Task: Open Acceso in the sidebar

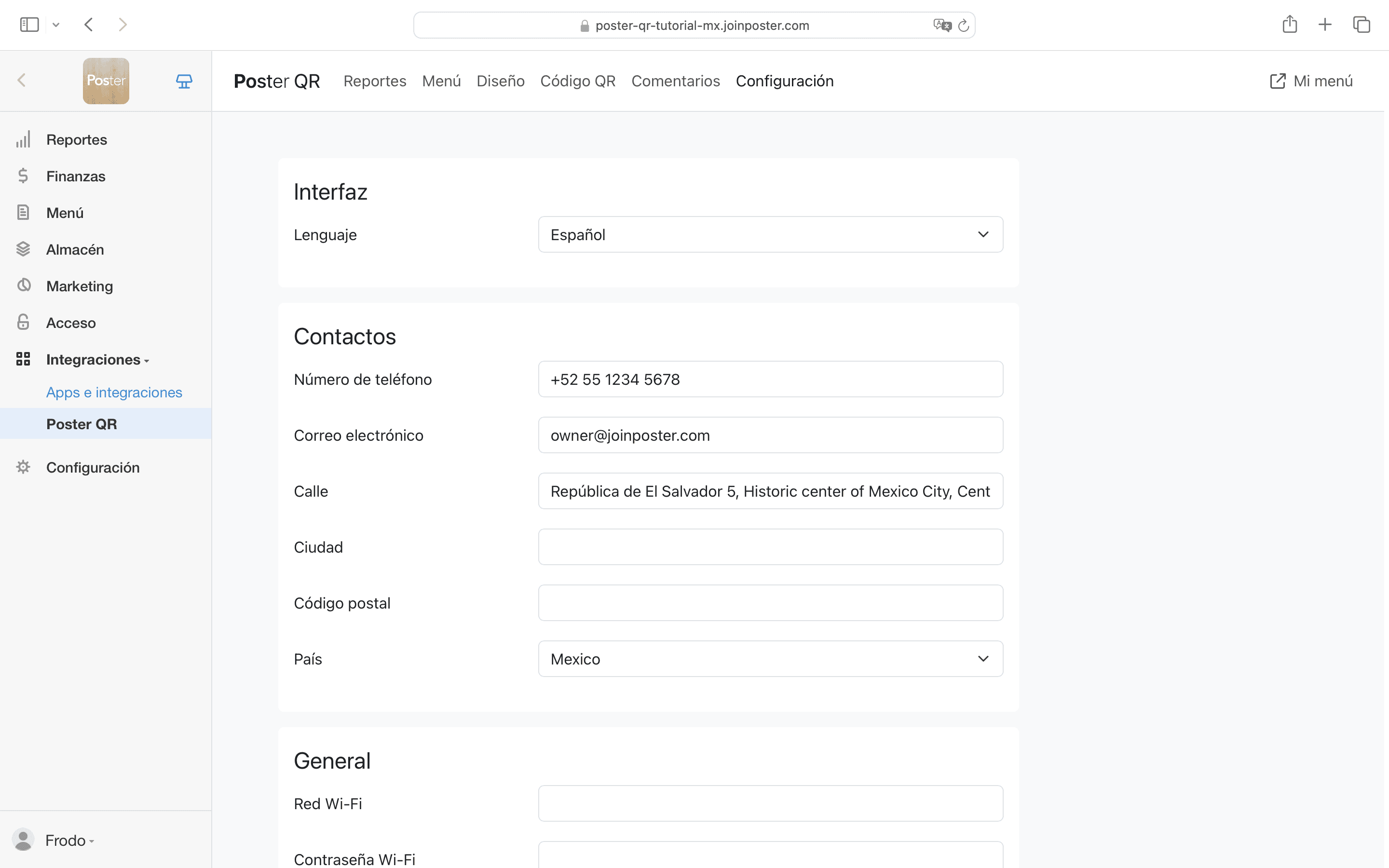Action: (x=71, y=323)
